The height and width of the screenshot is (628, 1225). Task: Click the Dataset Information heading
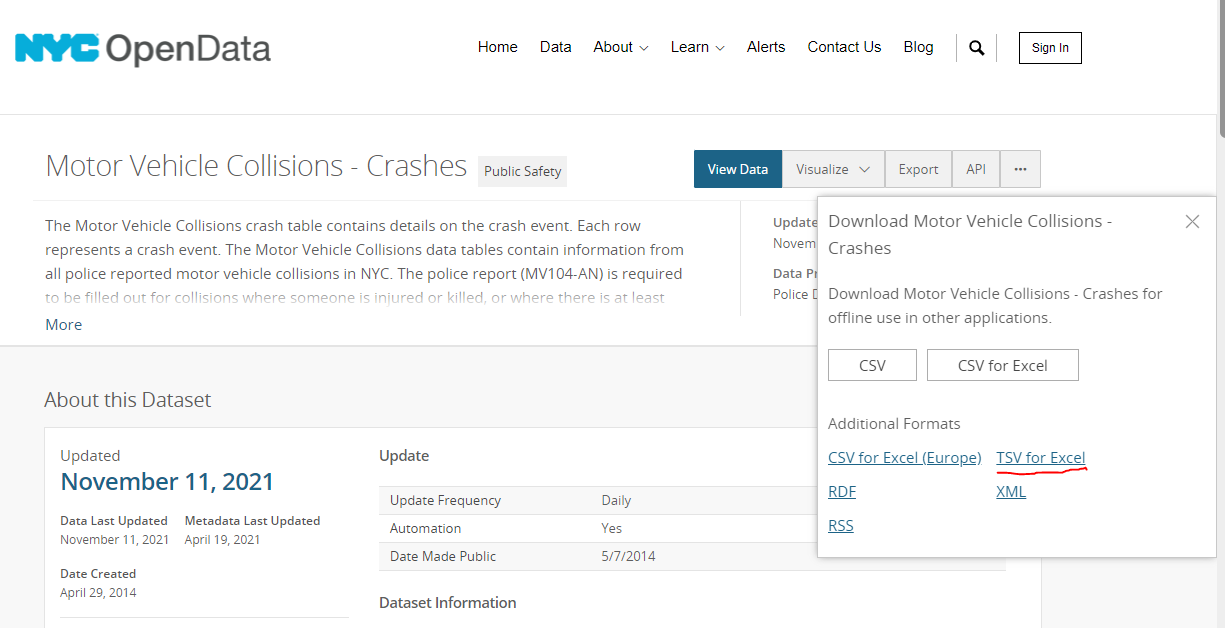[448, 602]
